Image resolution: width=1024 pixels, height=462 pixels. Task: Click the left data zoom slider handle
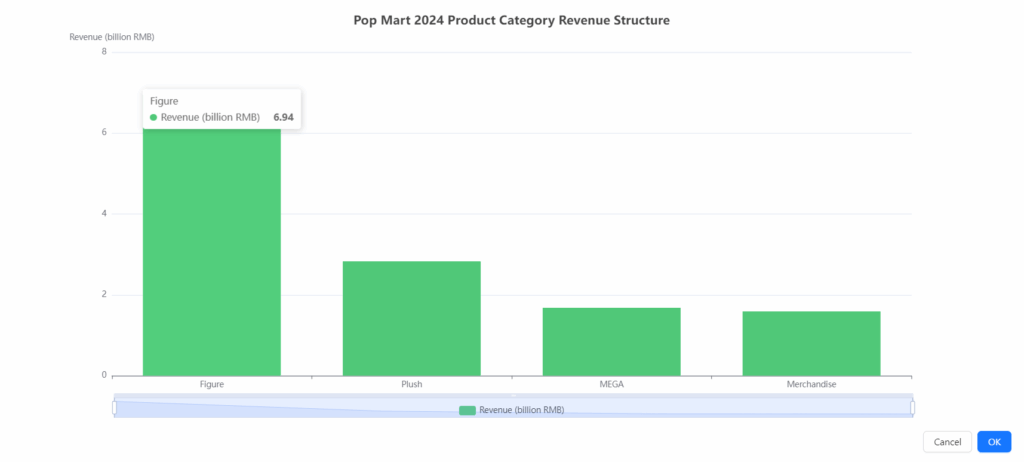(x=114, y=407)
